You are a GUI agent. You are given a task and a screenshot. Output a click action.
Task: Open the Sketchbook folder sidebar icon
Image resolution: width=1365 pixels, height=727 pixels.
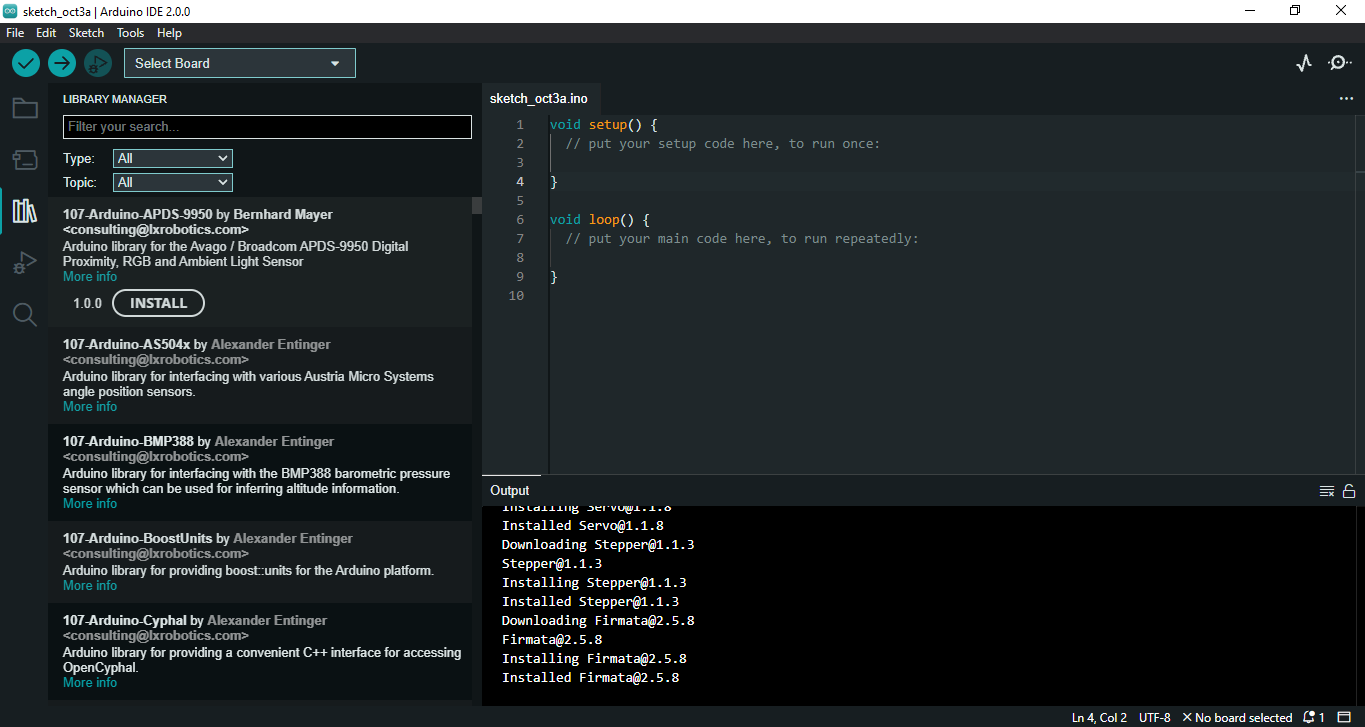coord(25,108)
